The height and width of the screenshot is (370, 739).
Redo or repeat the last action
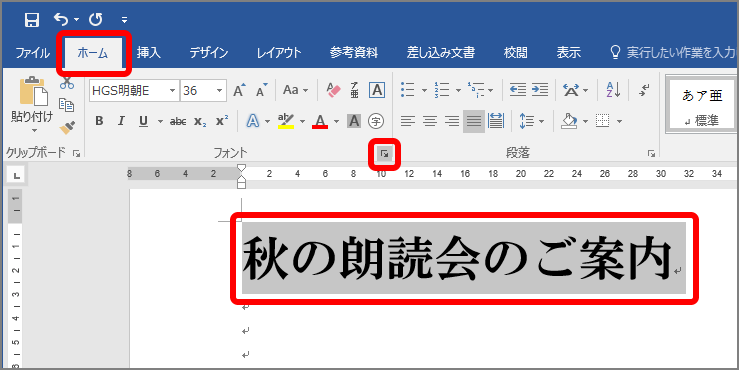coord(96,19)
